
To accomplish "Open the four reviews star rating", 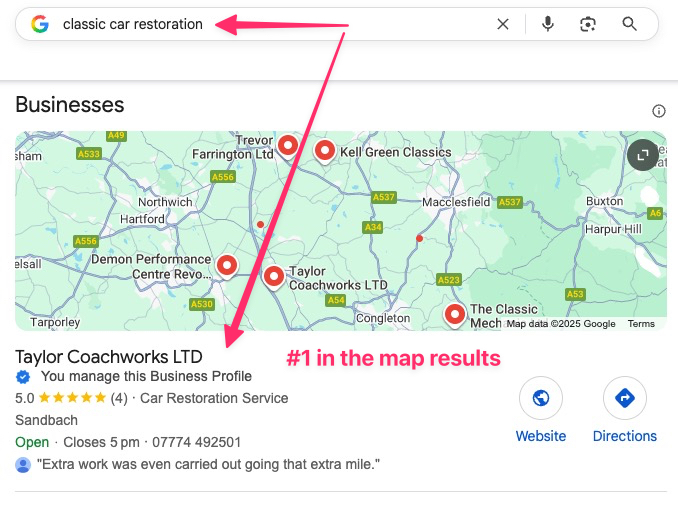I will pyautogui.click(x=72, y=398).
